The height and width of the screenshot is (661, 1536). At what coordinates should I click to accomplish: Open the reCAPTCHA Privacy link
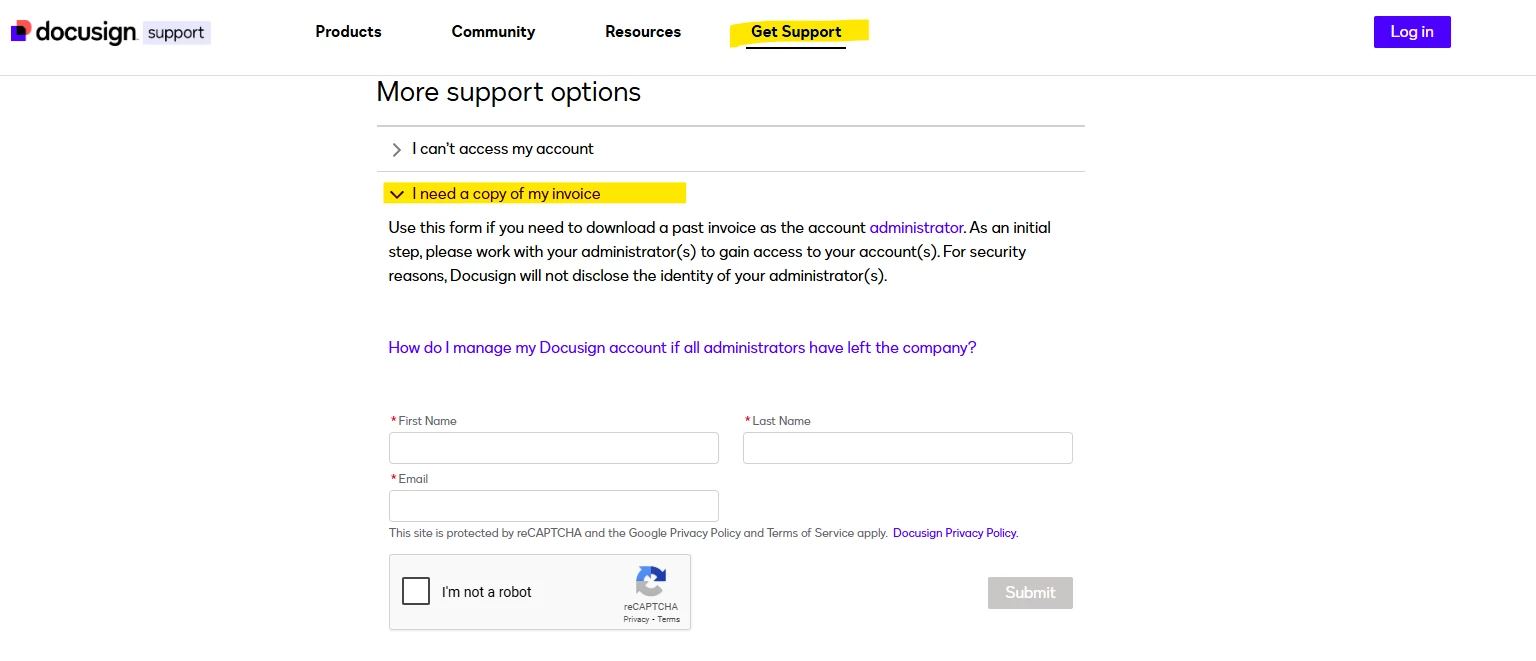[636, 620]
